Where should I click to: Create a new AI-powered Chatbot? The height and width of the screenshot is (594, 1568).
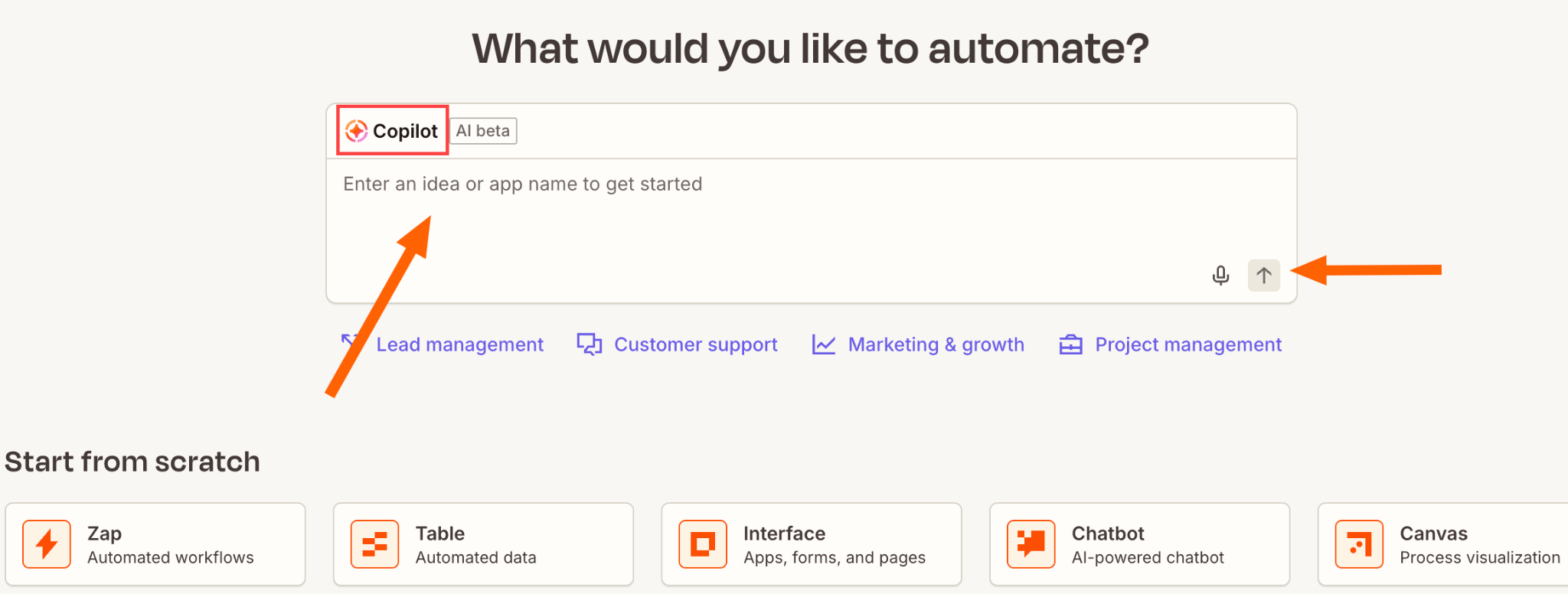pyautogui.click(x=1139, y=544)
